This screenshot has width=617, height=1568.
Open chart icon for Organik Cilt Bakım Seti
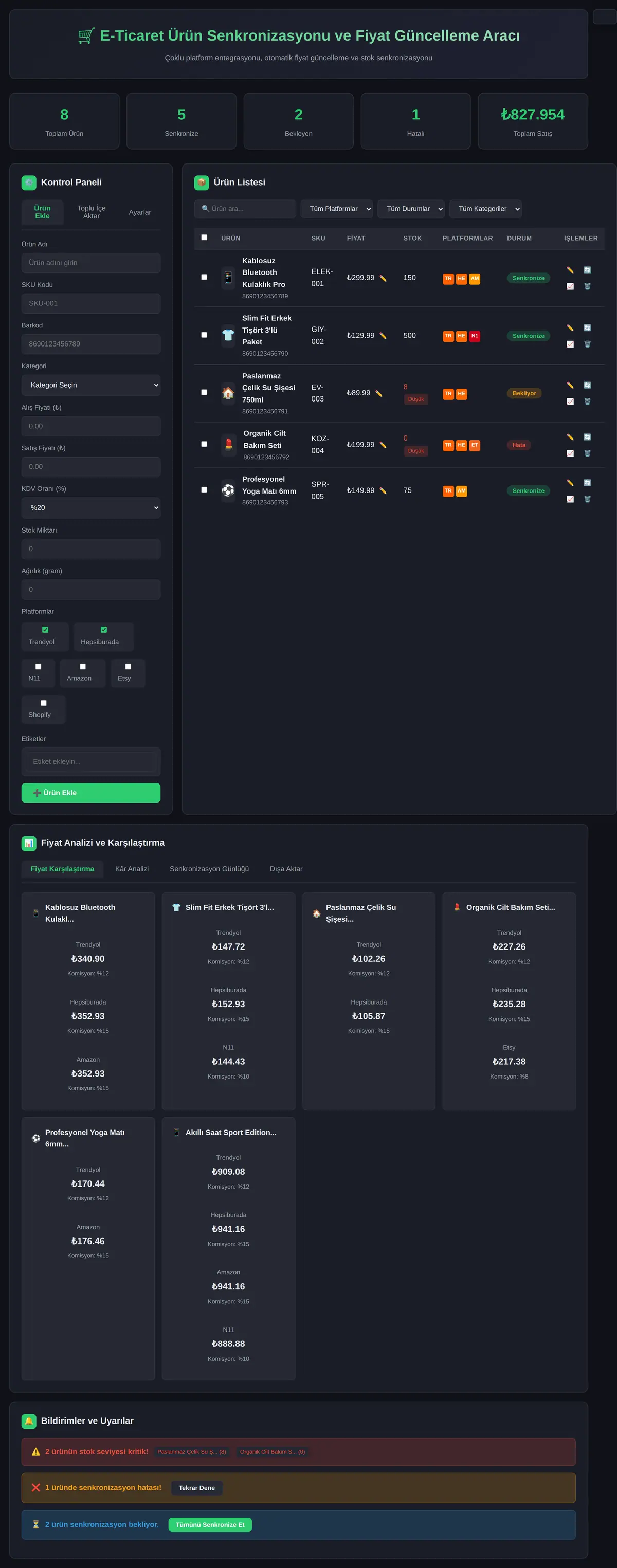point(570,453)
